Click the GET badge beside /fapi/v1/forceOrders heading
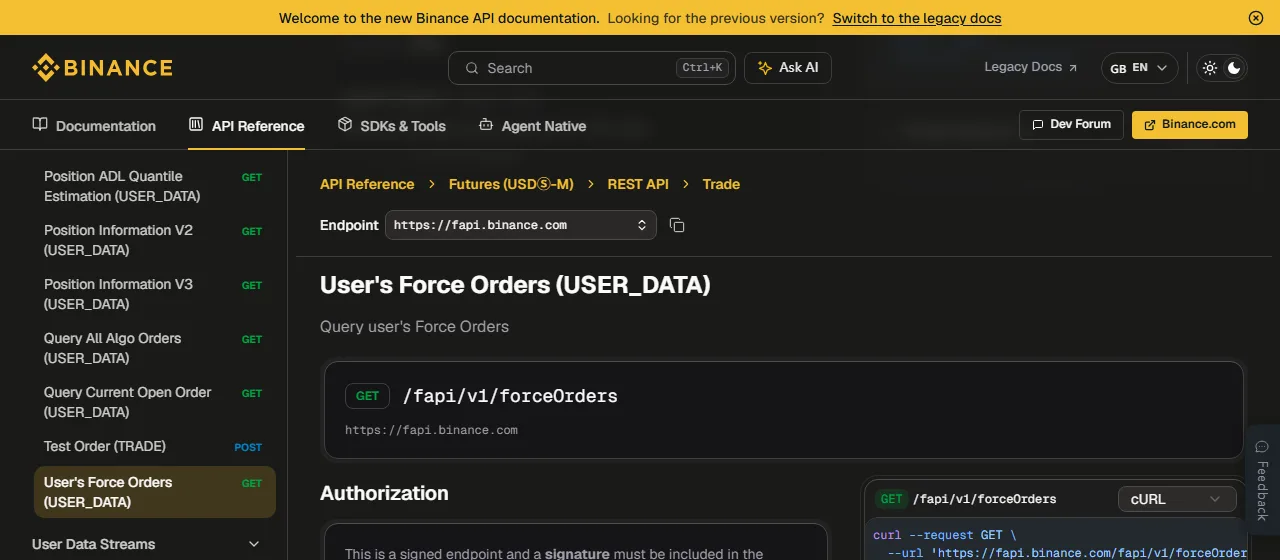 tap(368, 396)
